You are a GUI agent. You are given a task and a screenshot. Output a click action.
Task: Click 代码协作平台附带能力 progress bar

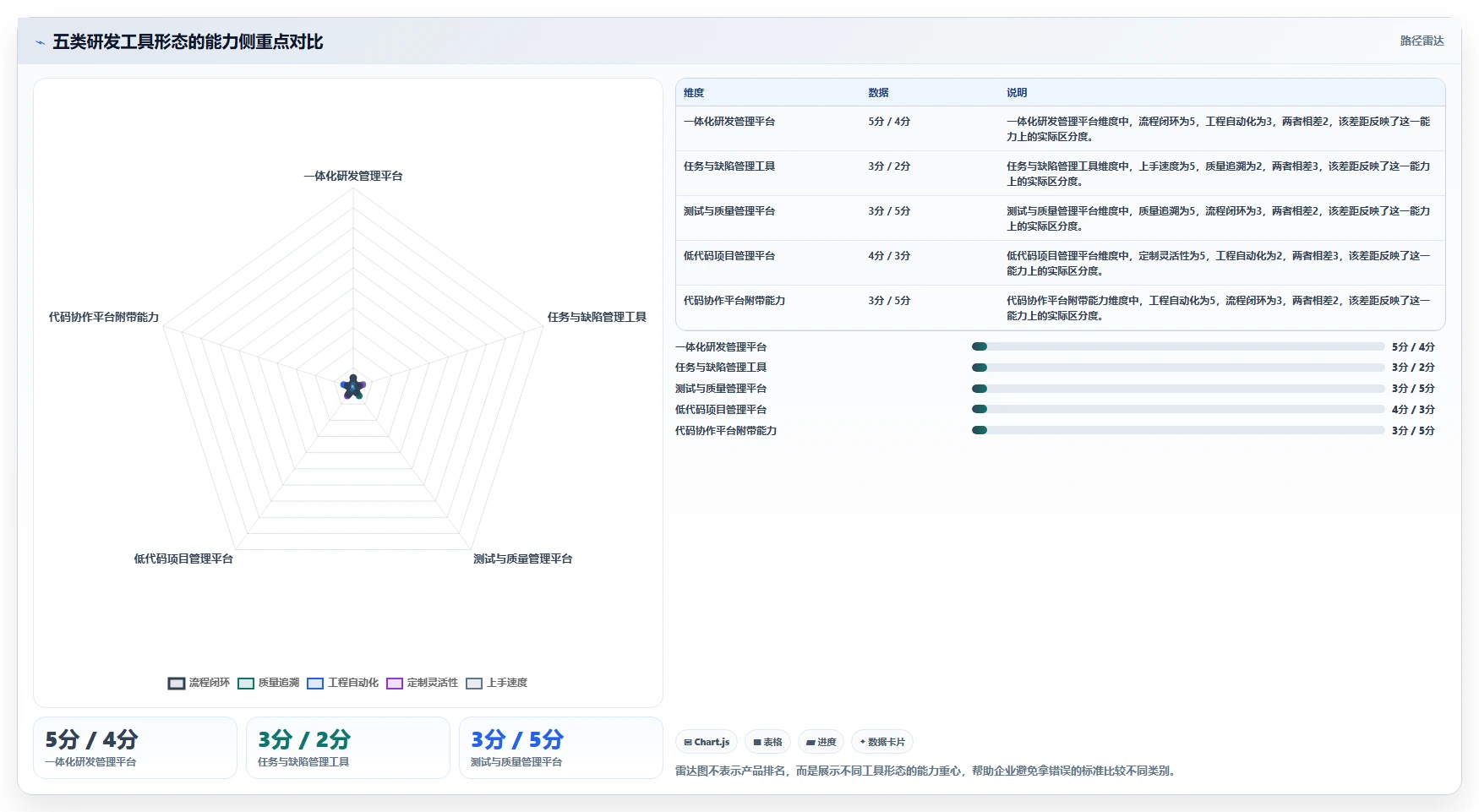click(x=1178, y=430)
